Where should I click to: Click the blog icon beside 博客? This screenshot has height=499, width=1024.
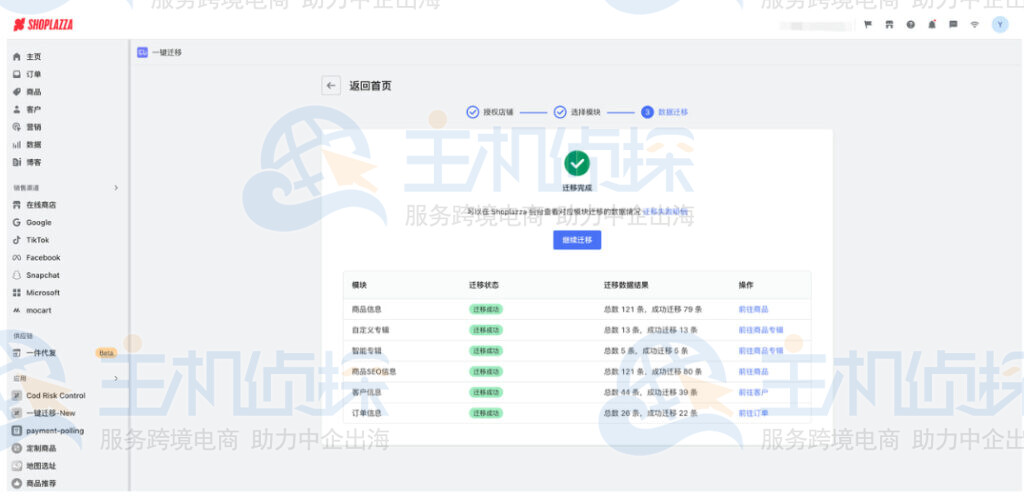click(x=17, y=162)
